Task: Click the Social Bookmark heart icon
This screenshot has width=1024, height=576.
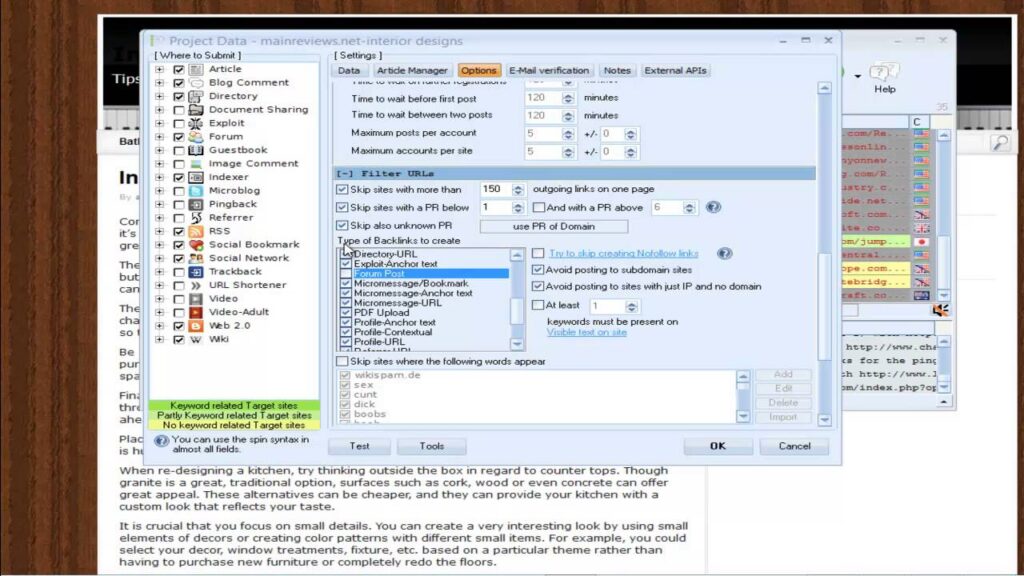Action: click(195, 244)
